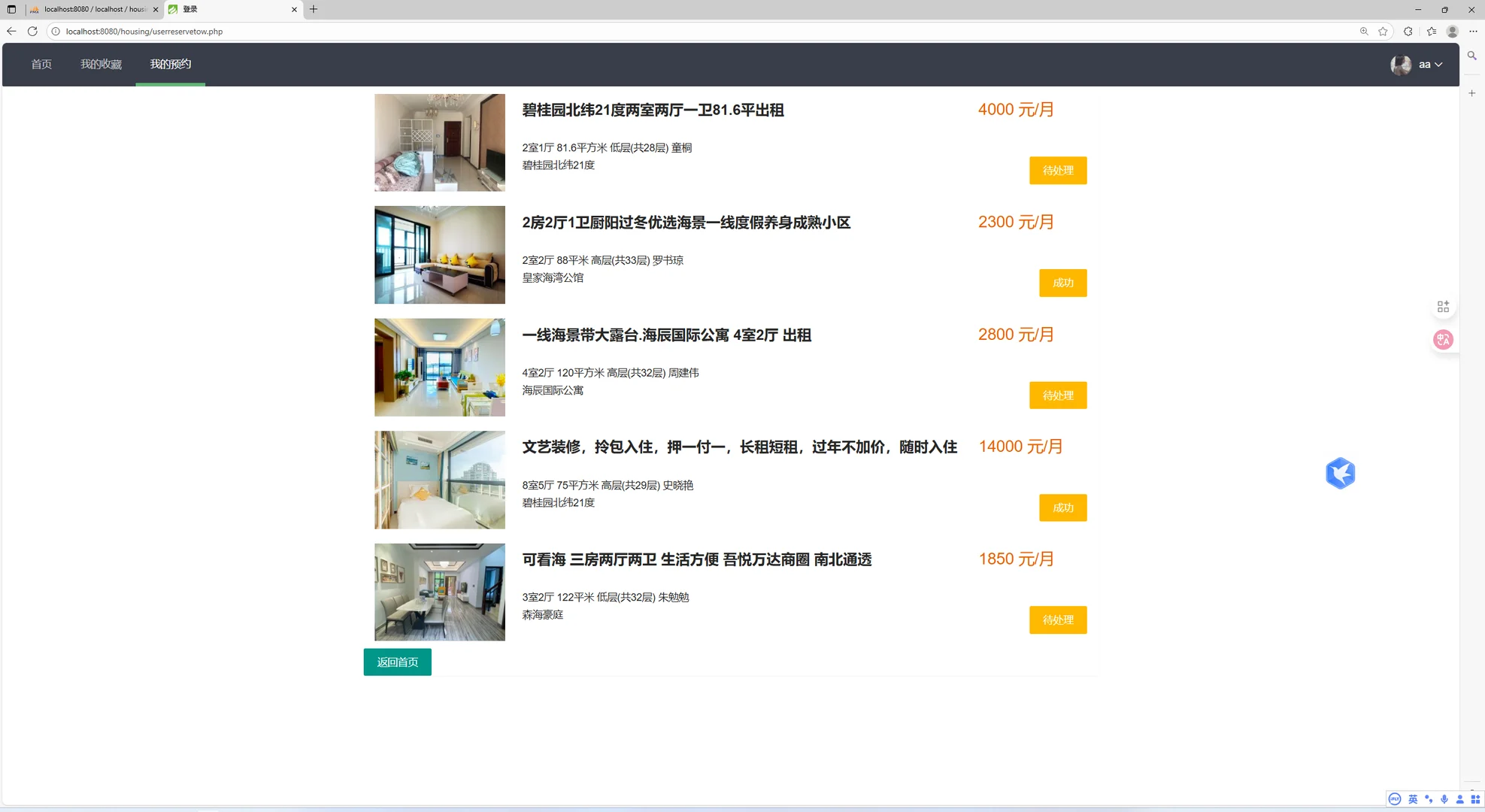1485x812 pixels.
Task: Click the 返回首页 button
Action: click(397, 662)
